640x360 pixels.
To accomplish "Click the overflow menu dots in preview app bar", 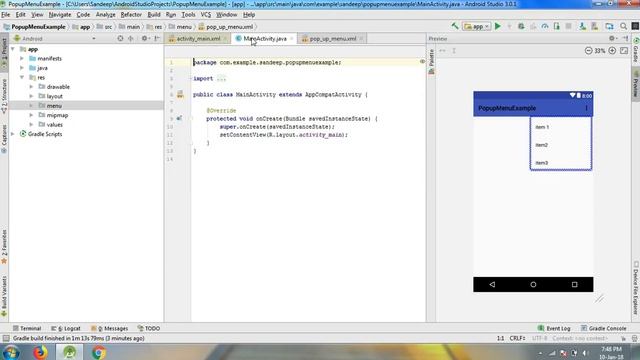I will point(587,108).
